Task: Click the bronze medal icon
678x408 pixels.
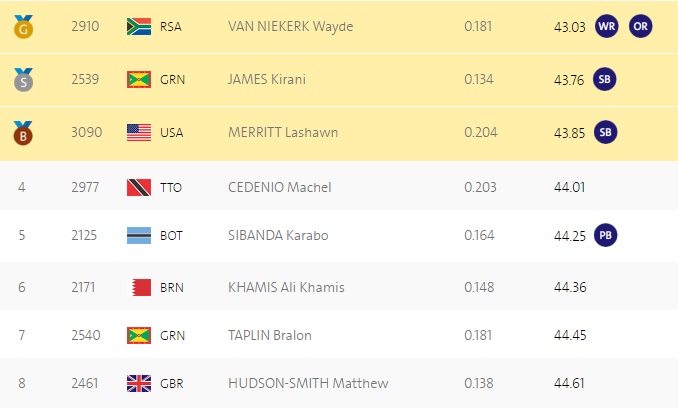Action: tap(23, 133)
